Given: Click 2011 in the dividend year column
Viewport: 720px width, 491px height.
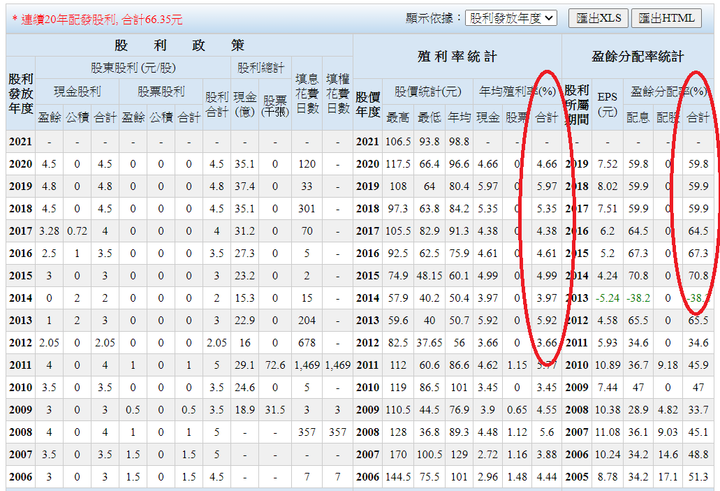Looking at the screenshot, I should coord(21,365).
